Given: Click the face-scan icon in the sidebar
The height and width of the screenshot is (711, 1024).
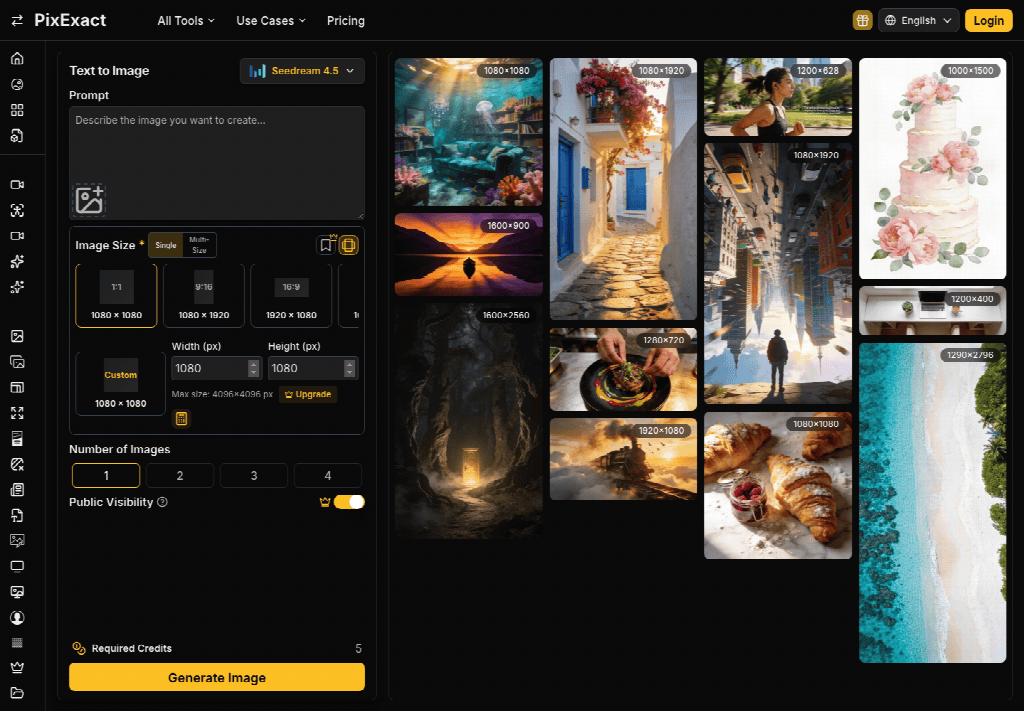Looking at the screenshot, I should point(17,210).
